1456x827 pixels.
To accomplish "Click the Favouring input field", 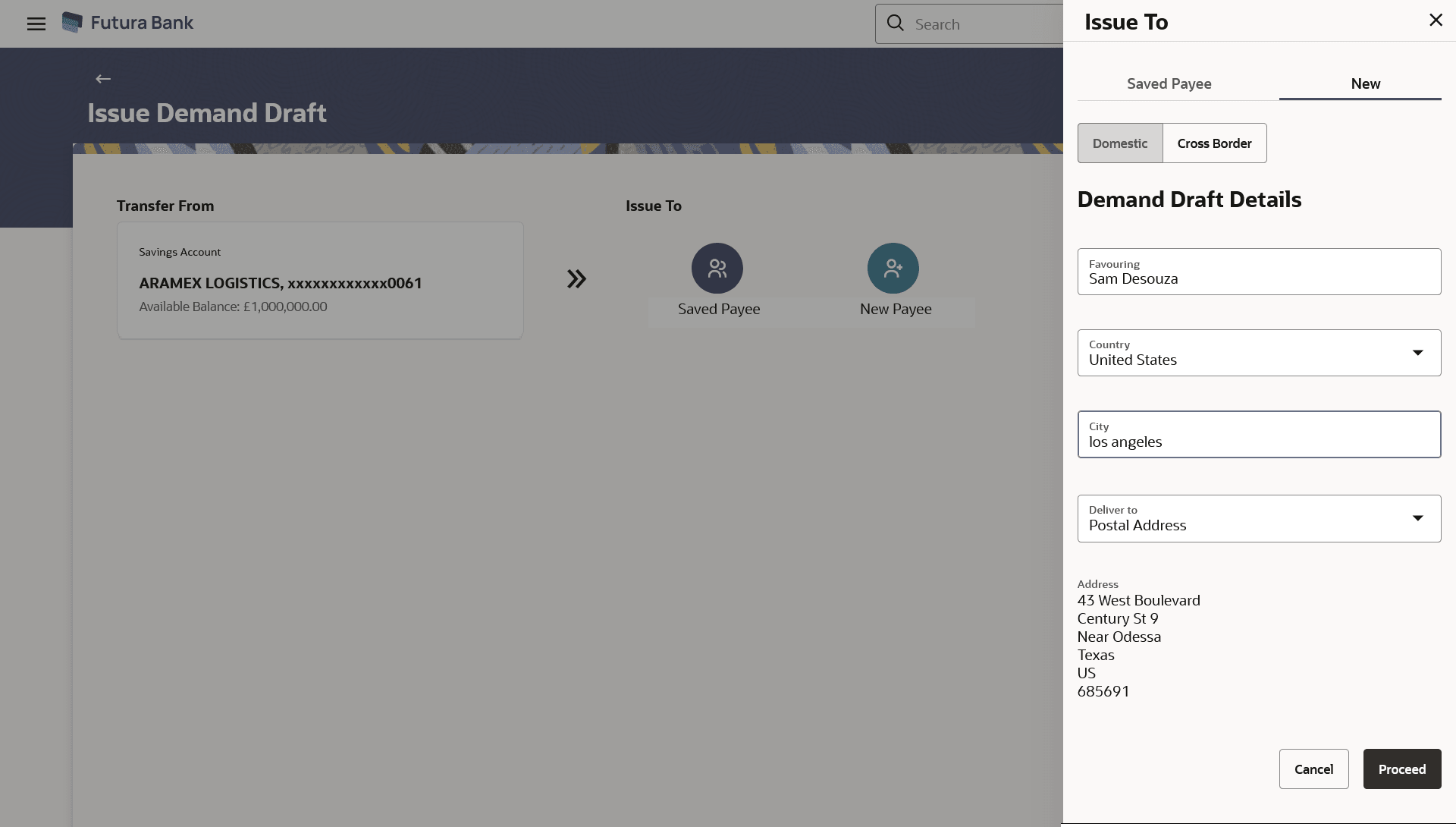I will pyautogui.click(x=1259, y=272).
